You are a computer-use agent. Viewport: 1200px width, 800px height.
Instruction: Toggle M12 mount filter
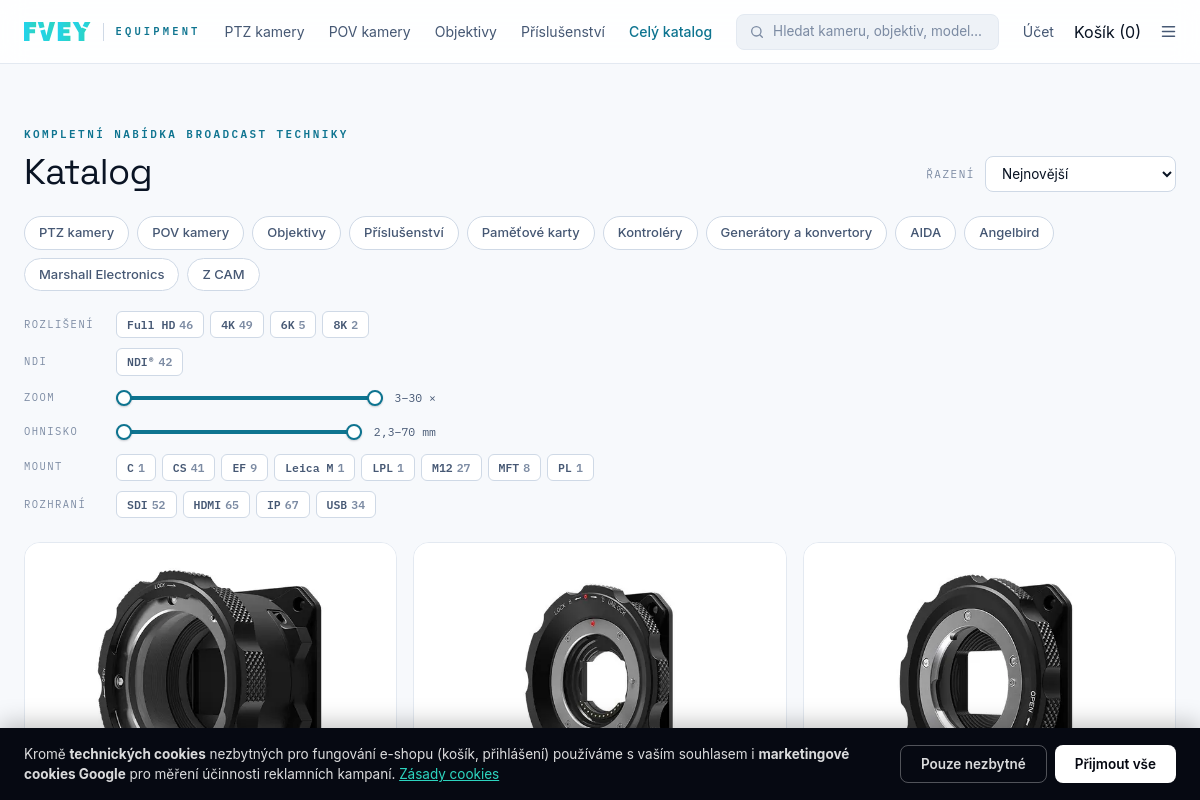(x=451, y=468)
